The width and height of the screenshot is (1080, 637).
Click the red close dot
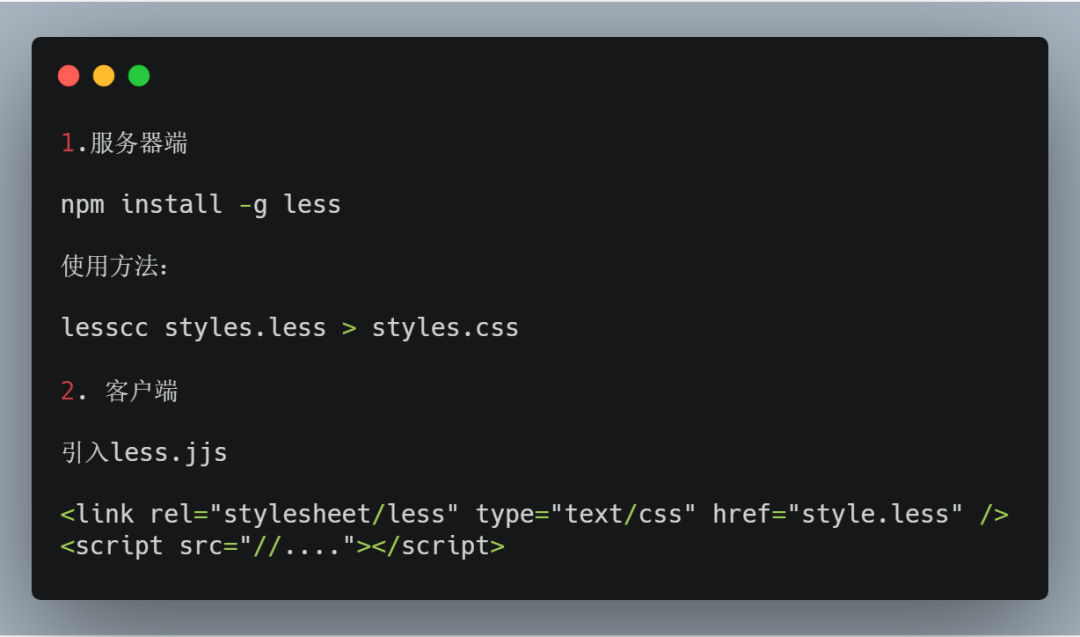[x=68, y=76]
